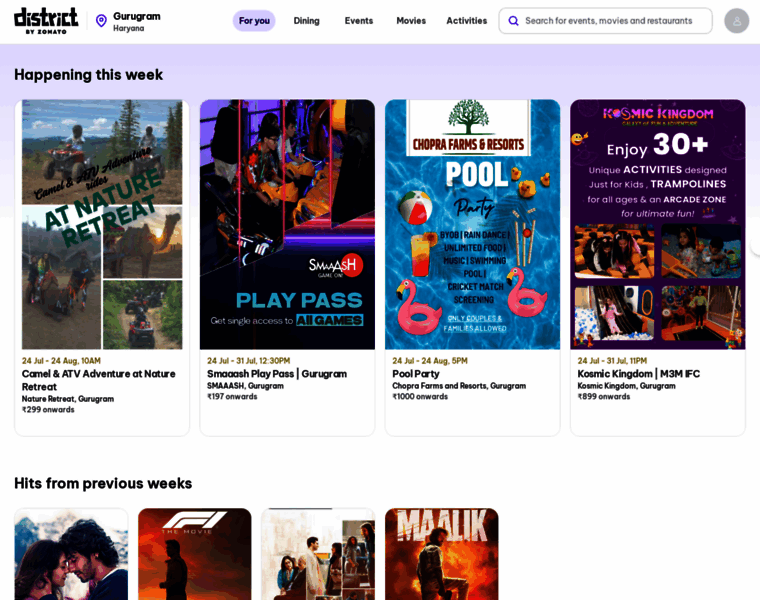The image size is (760, 600).
Task: Go to the Events tab
Action: [359, 21]
